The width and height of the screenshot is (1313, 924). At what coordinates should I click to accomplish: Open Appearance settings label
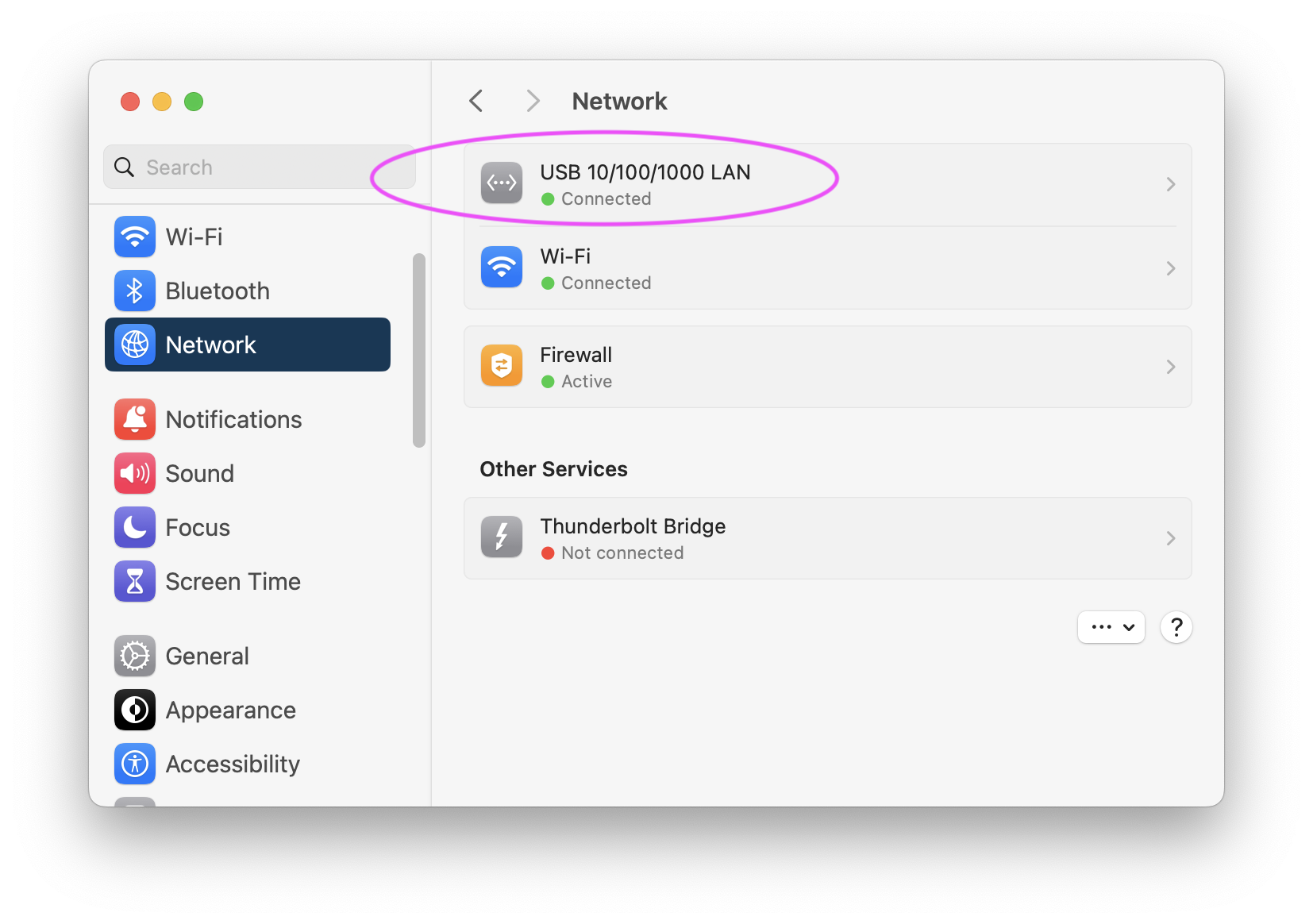pos(230,710)
